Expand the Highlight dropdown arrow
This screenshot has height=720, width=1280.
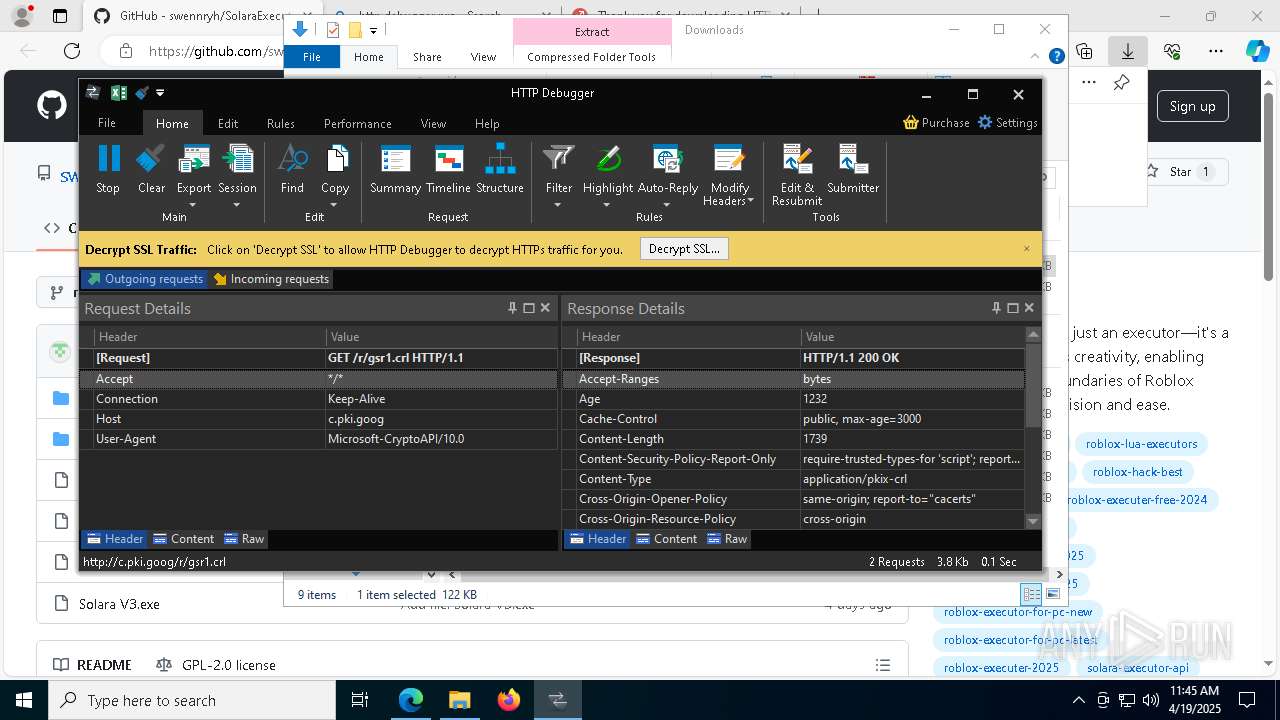(x=608, y=205)
